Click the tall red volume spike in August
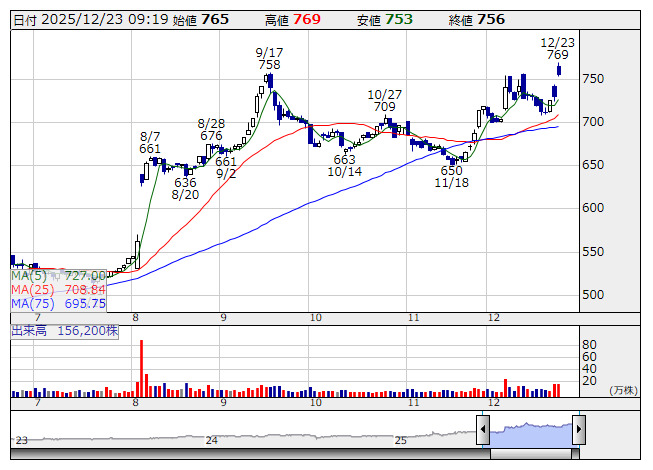The height and width of the screenshot is (470, 653). click(x=142, y=368)
